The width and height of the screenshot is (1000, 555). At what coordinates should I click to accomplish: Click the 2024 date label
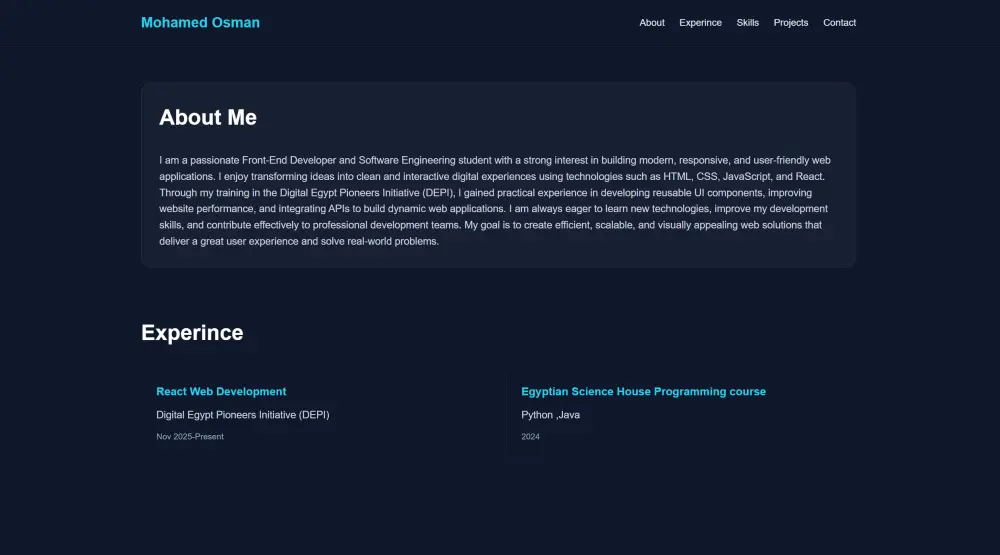tap(530, 437)
